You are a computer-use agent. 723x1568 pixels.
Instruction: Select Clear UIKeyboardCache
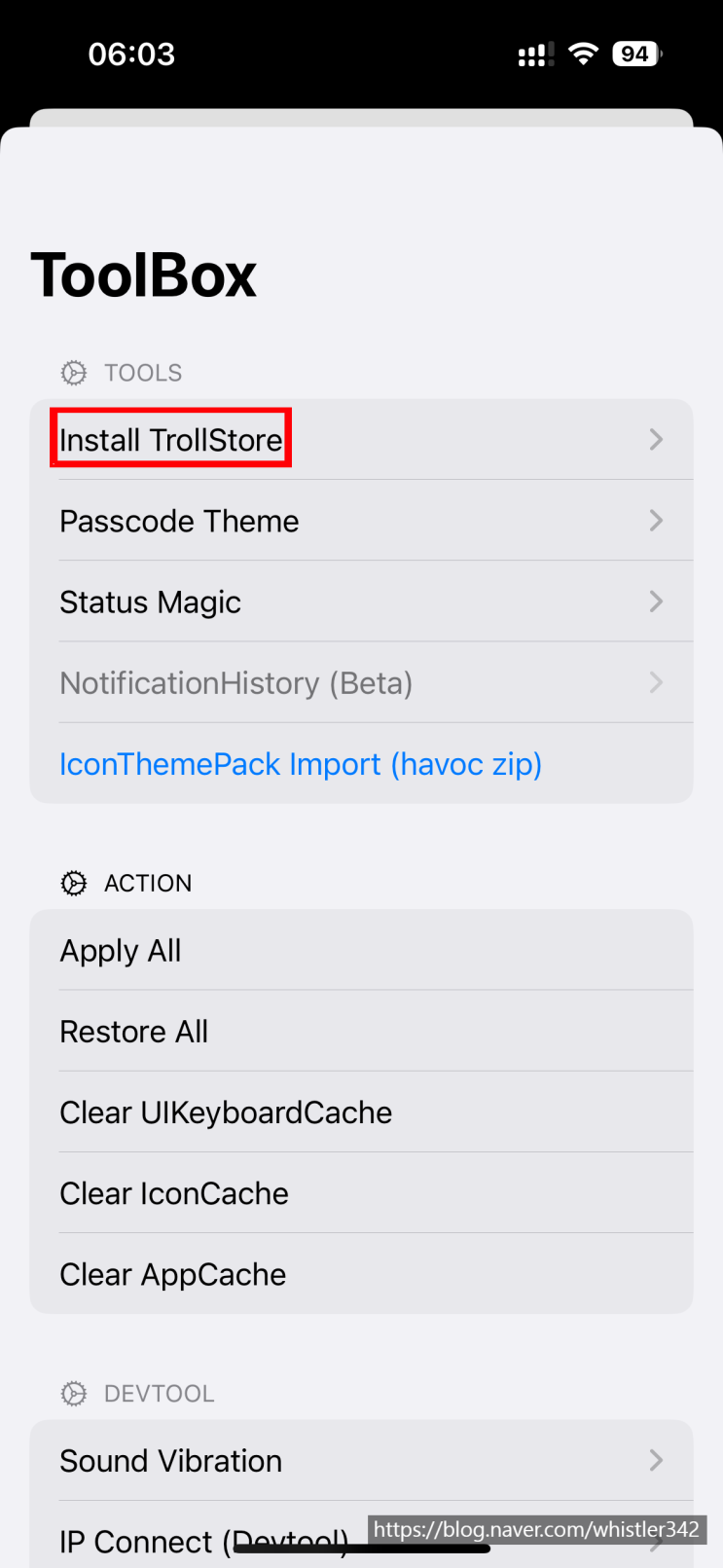[x=226, y=1112]
